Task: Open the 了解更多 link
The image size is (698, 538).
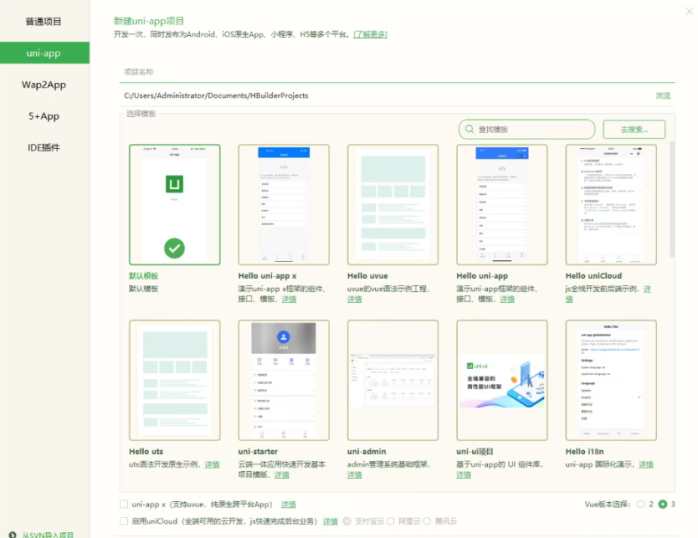Action: [372, 34]
